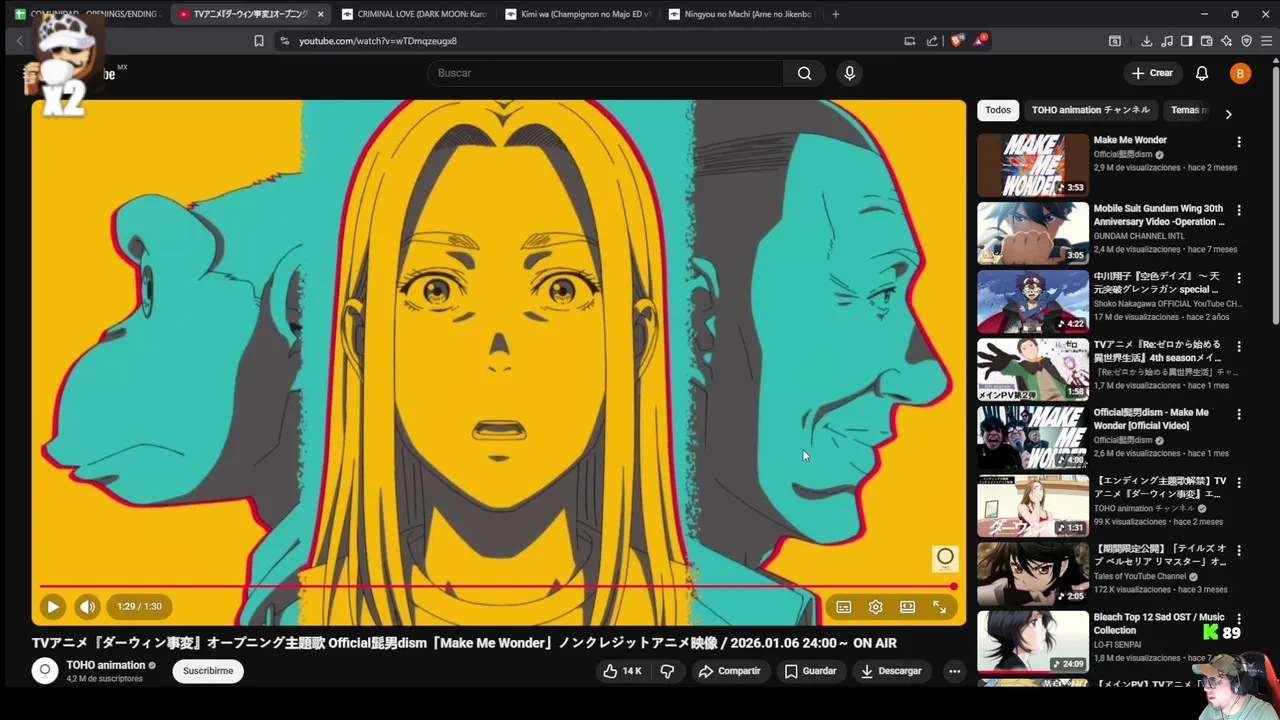Show next filter chips with arrow
This screenshot has width=1280, height=720.
[1228, 114]
